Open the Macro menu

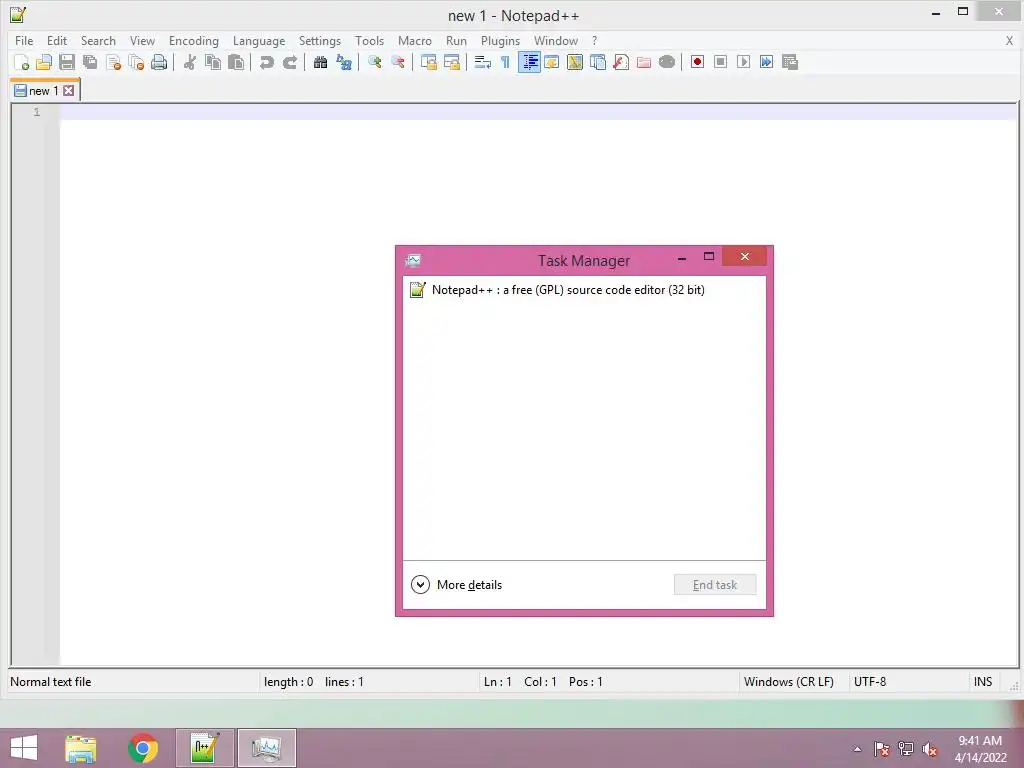click(415, 40)
